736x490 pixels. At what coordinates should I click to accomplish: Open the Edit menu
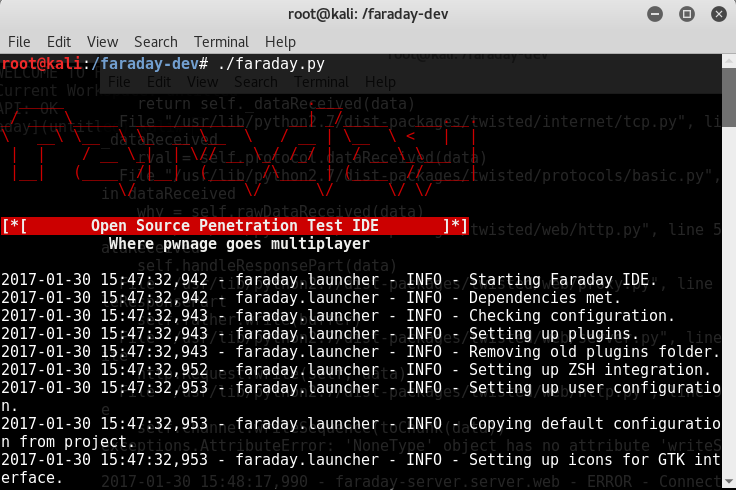pyautogui.click(x=59, y=42)
